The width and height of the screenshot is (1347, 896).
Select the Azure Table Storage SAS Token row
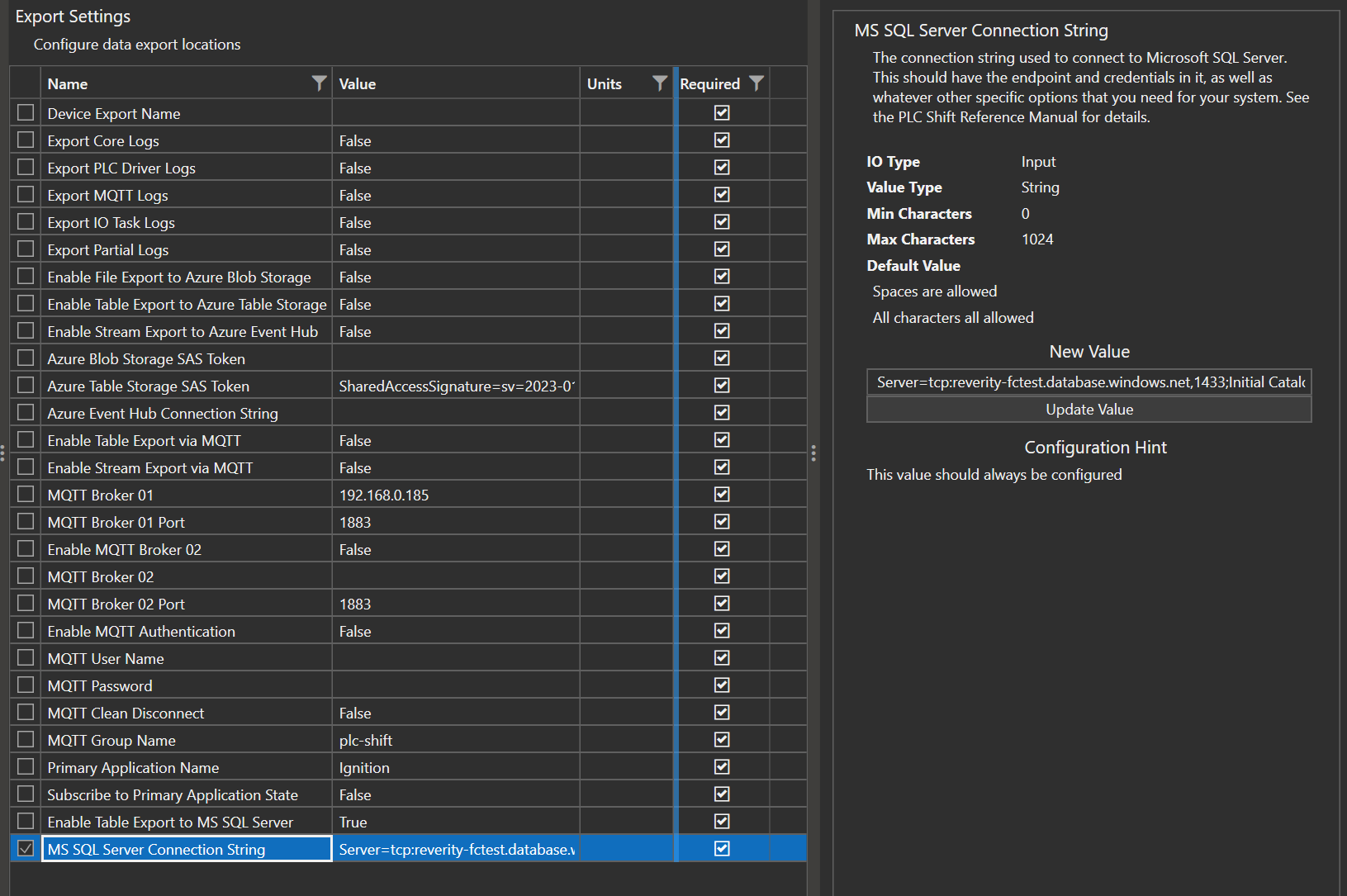149,386
